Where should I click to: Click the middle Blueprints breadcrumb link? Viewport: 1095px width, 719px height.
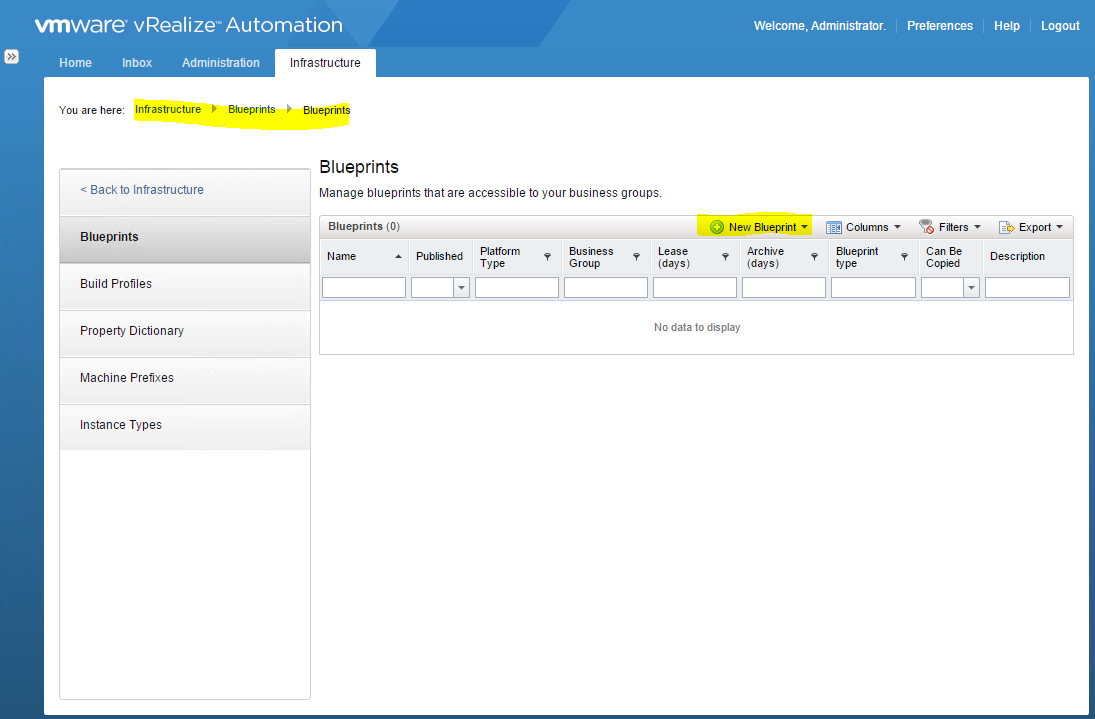coord(251,110)
